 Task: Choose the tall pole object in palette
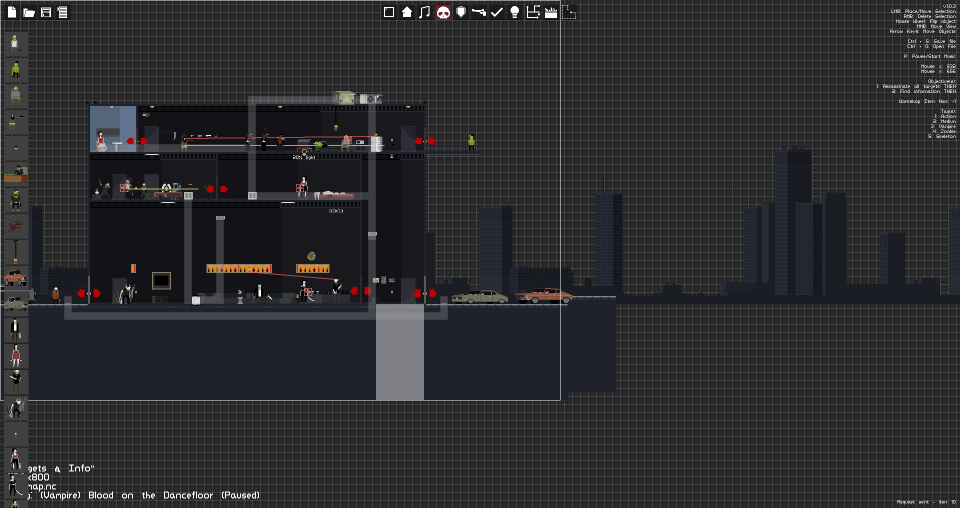15,252
